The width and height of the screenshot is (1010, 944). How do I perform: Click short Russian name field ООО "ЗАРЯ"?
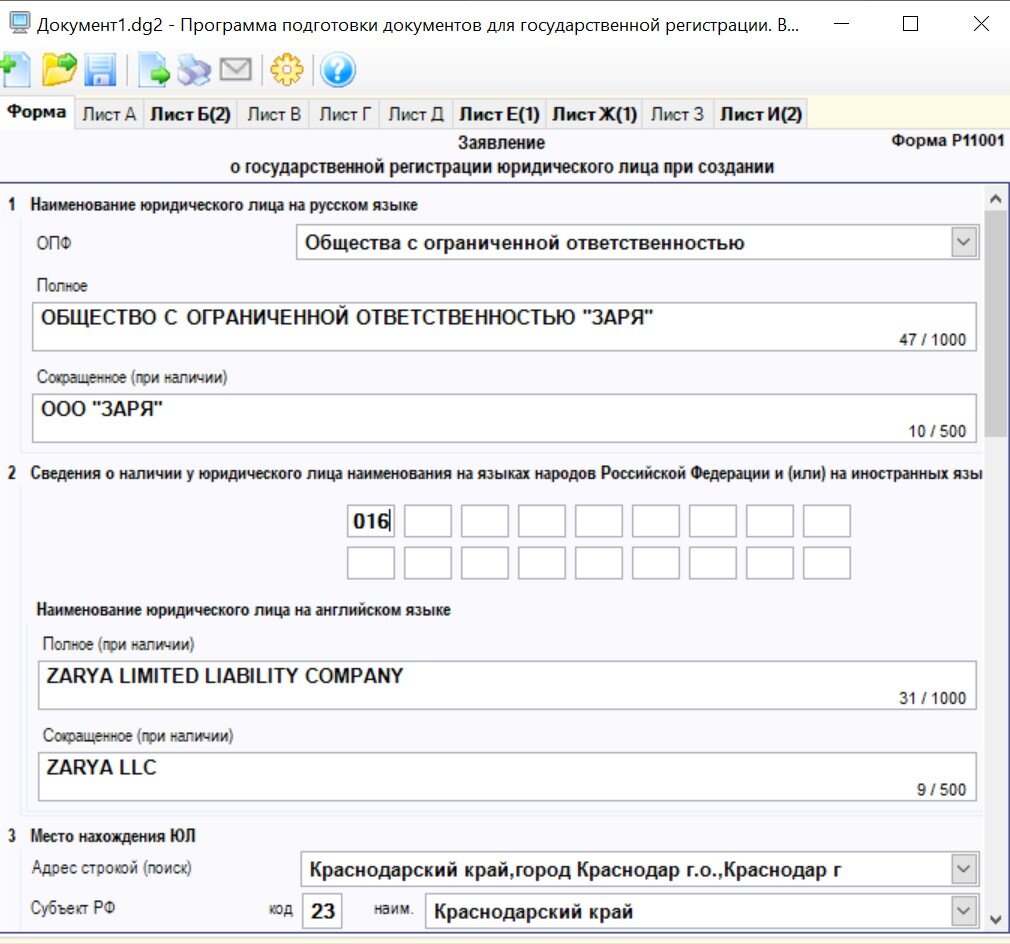(x=504, y=419)
